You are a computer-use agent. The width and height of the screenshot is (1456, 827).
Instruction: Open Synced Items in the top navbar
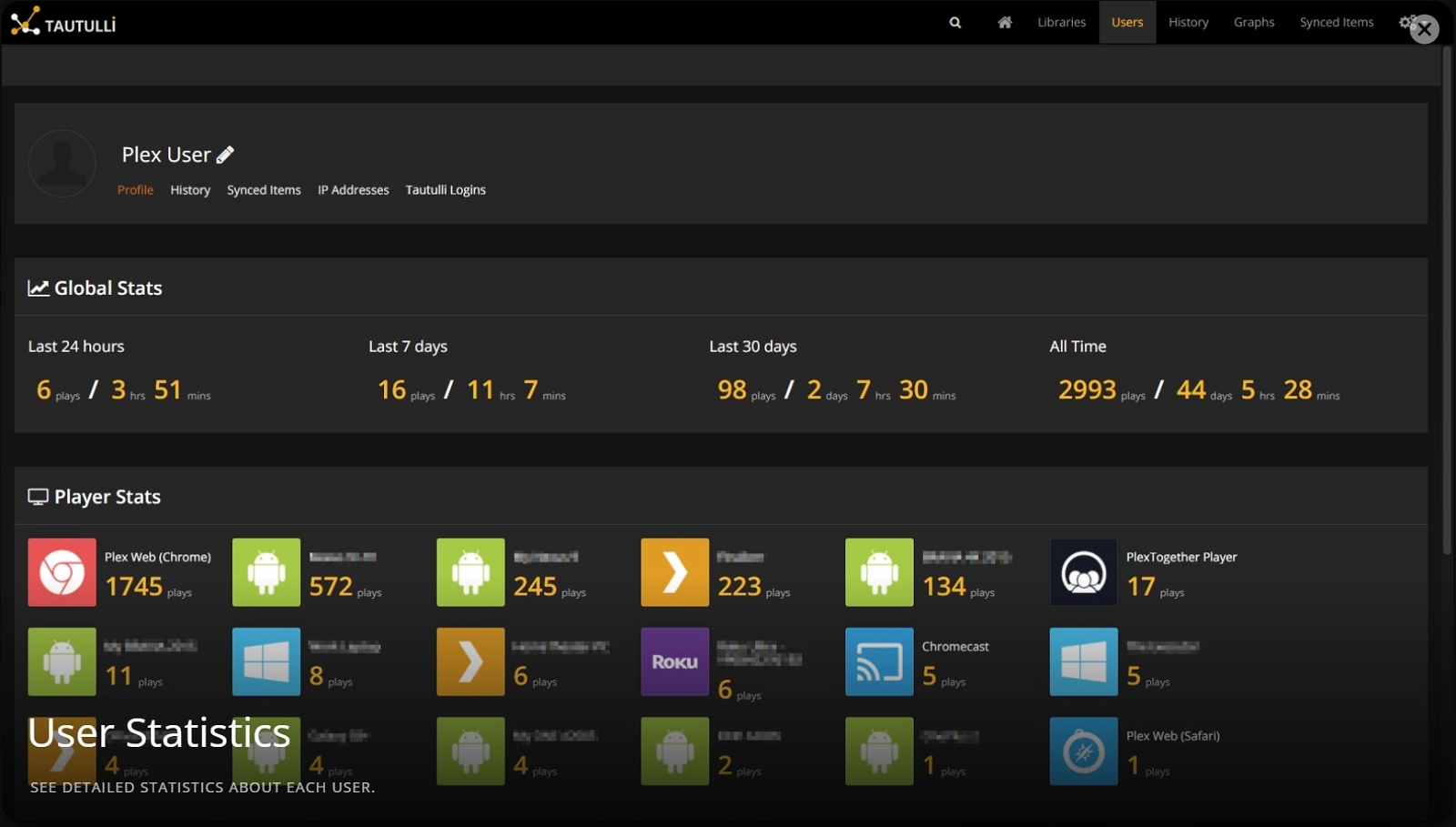1337,22
